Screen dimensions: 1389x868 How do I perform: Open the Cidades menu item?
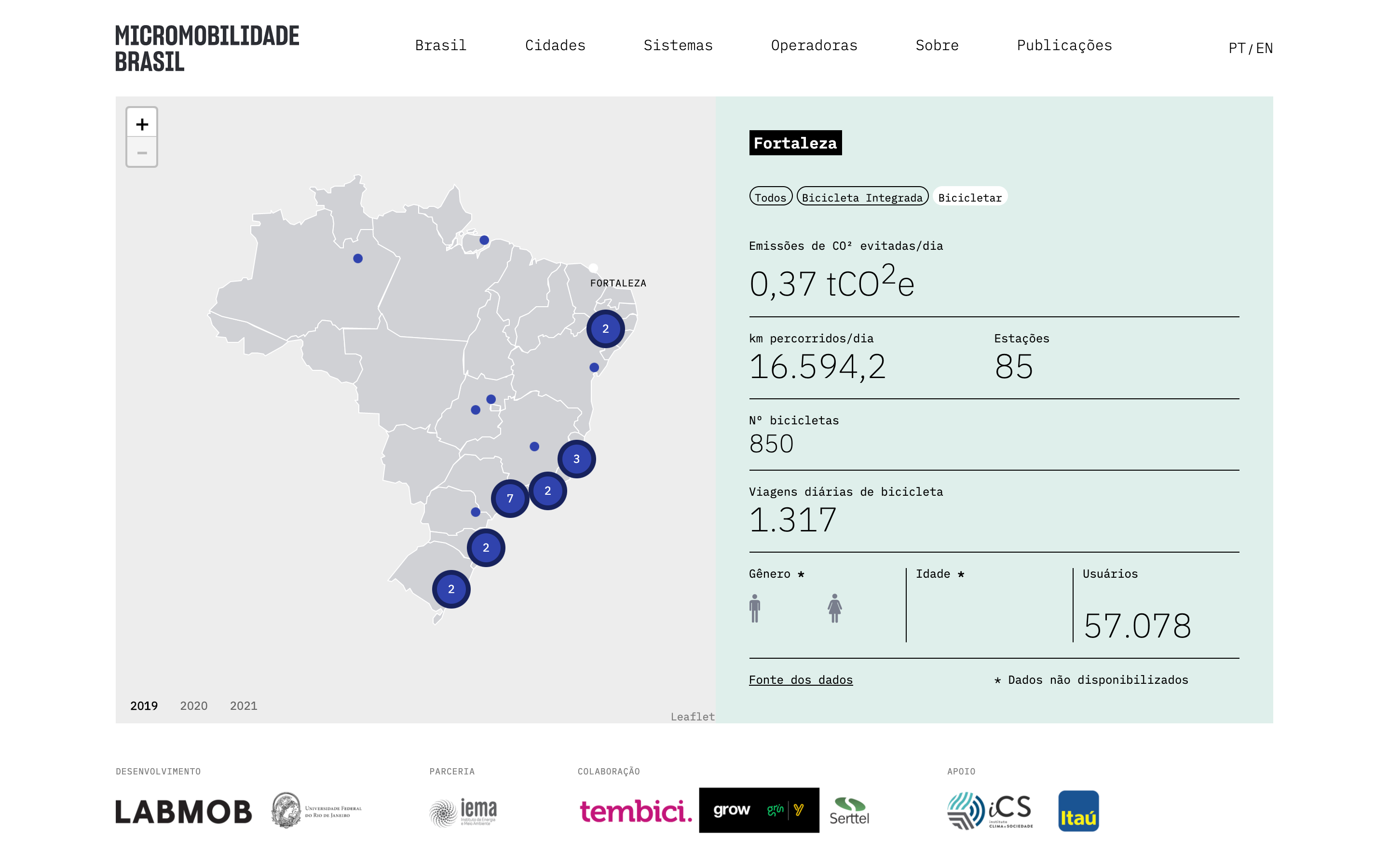click(555, 45)
